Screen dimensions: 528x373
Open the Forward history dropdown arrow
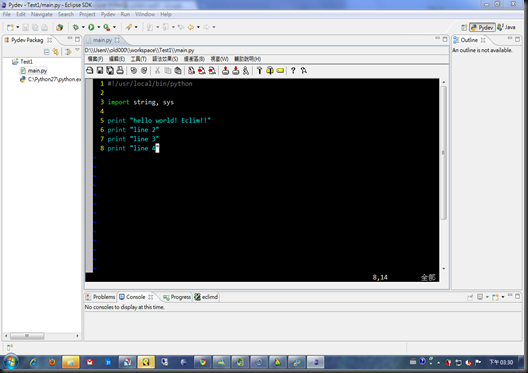(213, 27)
